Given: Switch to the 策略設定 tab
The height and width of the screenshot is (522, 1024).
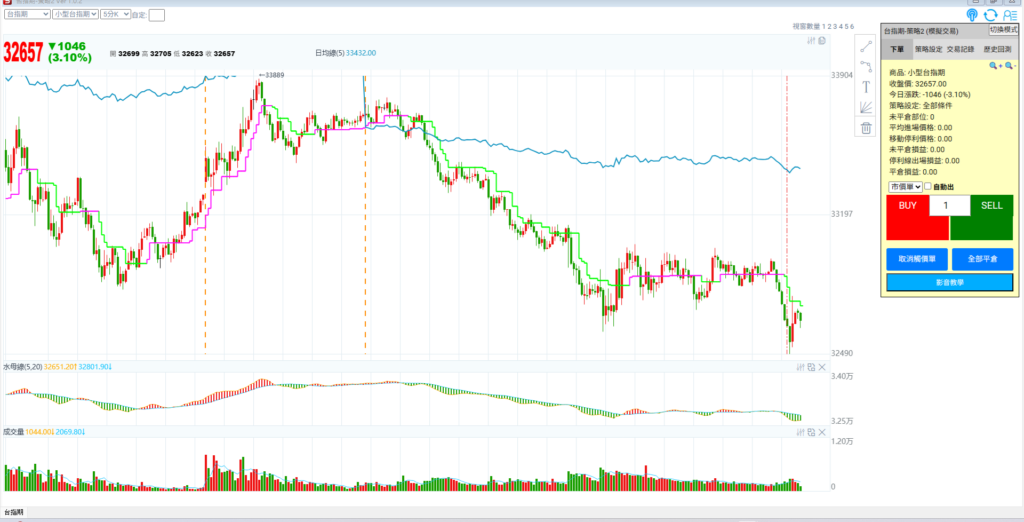Looking at the screenshot, I should [928, 48].
